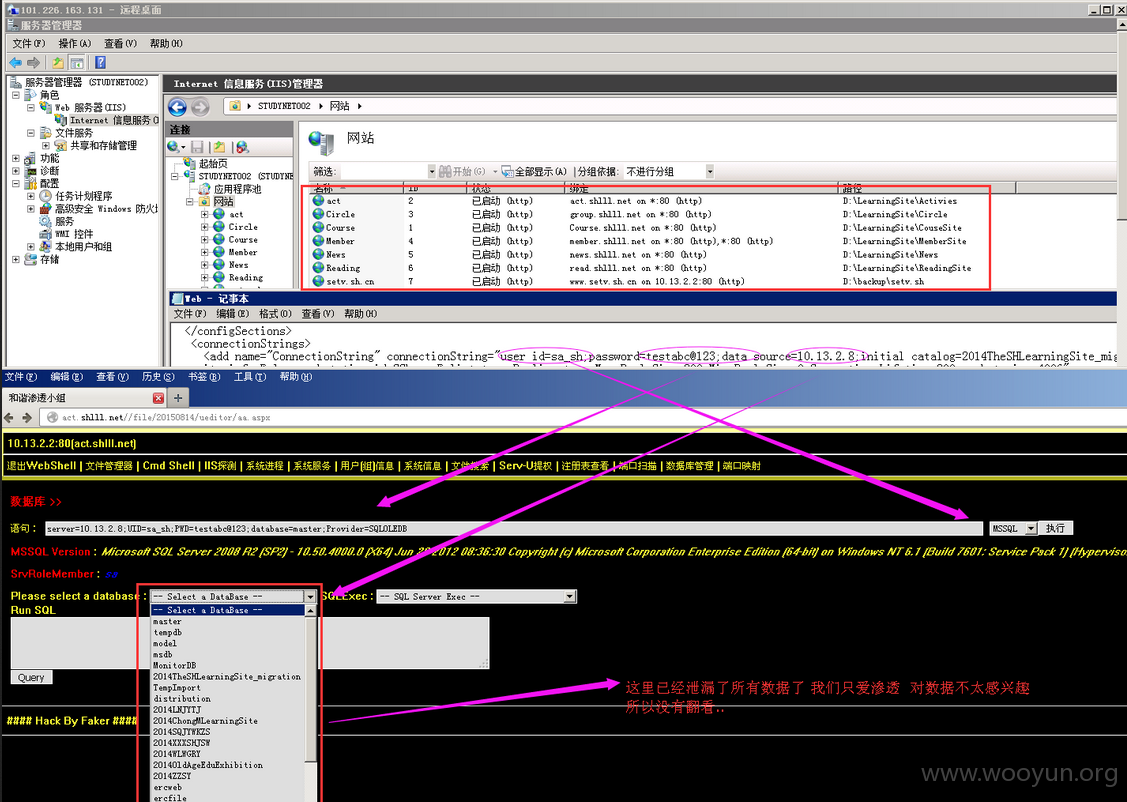Open 格式 menu in Notepad window
The height and width of the screenshot is (802, 1127).
(275, 314)
